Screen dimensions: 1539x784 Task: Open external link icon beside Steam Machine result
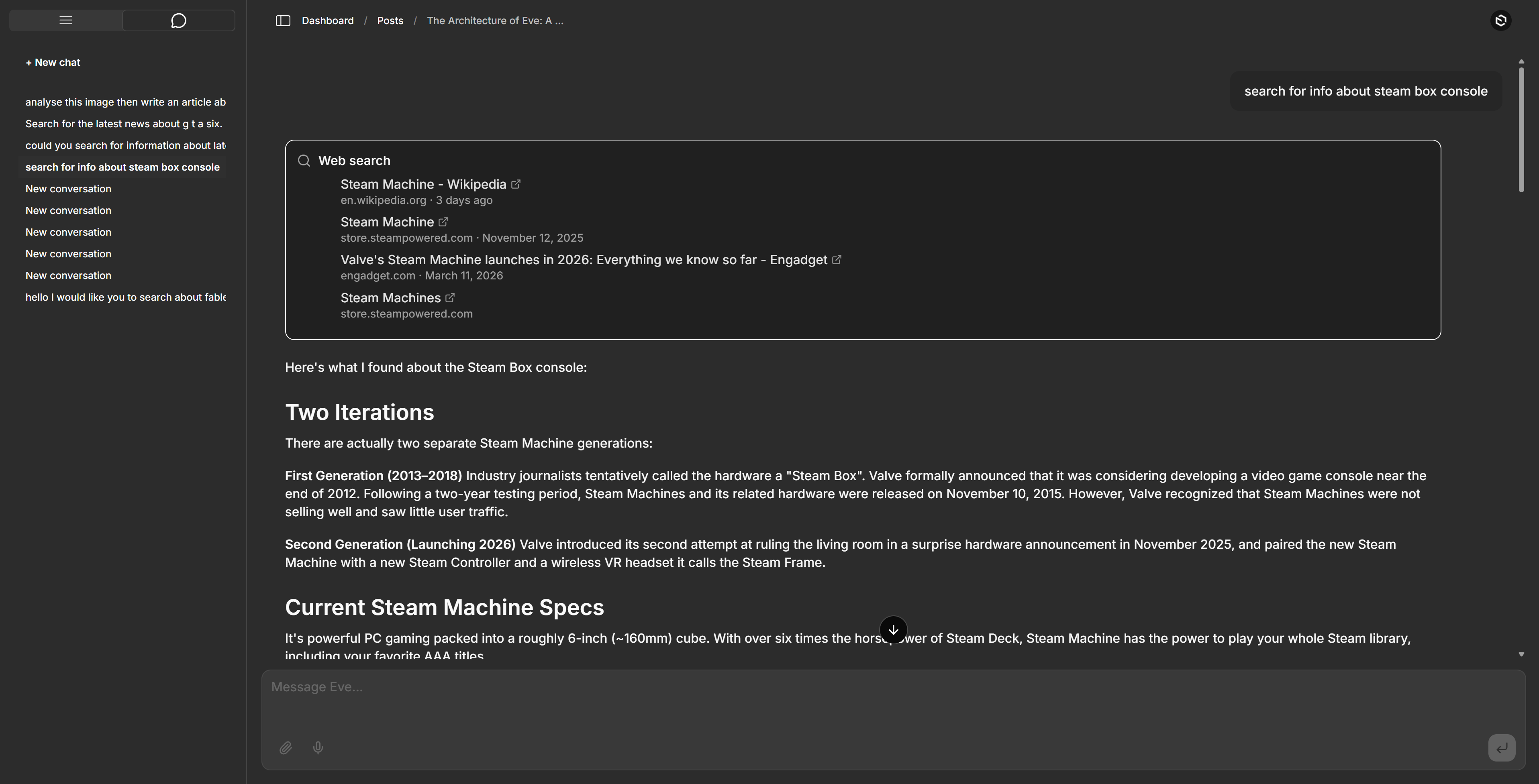coord(443,222)
